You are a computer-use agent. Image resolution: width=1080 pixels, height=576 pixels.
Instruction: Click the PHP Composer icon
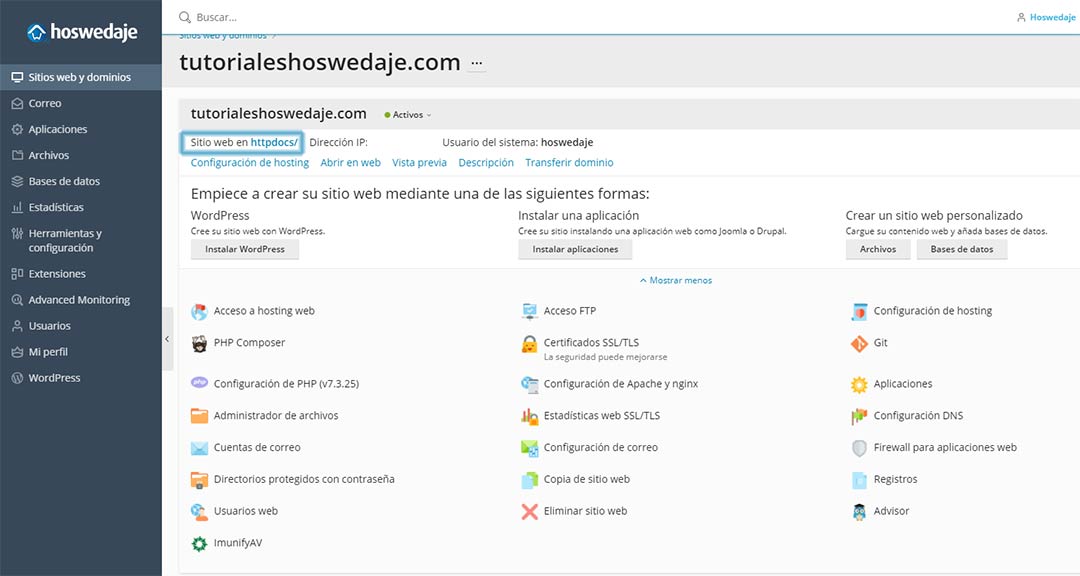coord(199,343)
